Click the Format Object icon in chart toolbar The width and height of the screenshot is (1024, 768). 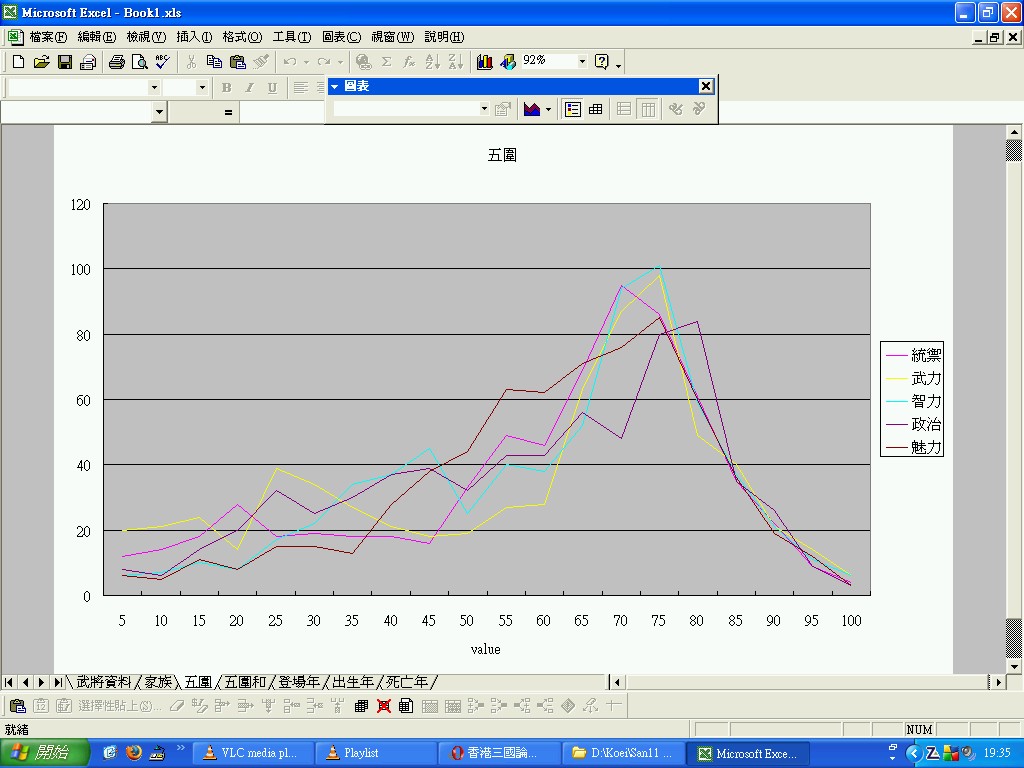(502, 110)
